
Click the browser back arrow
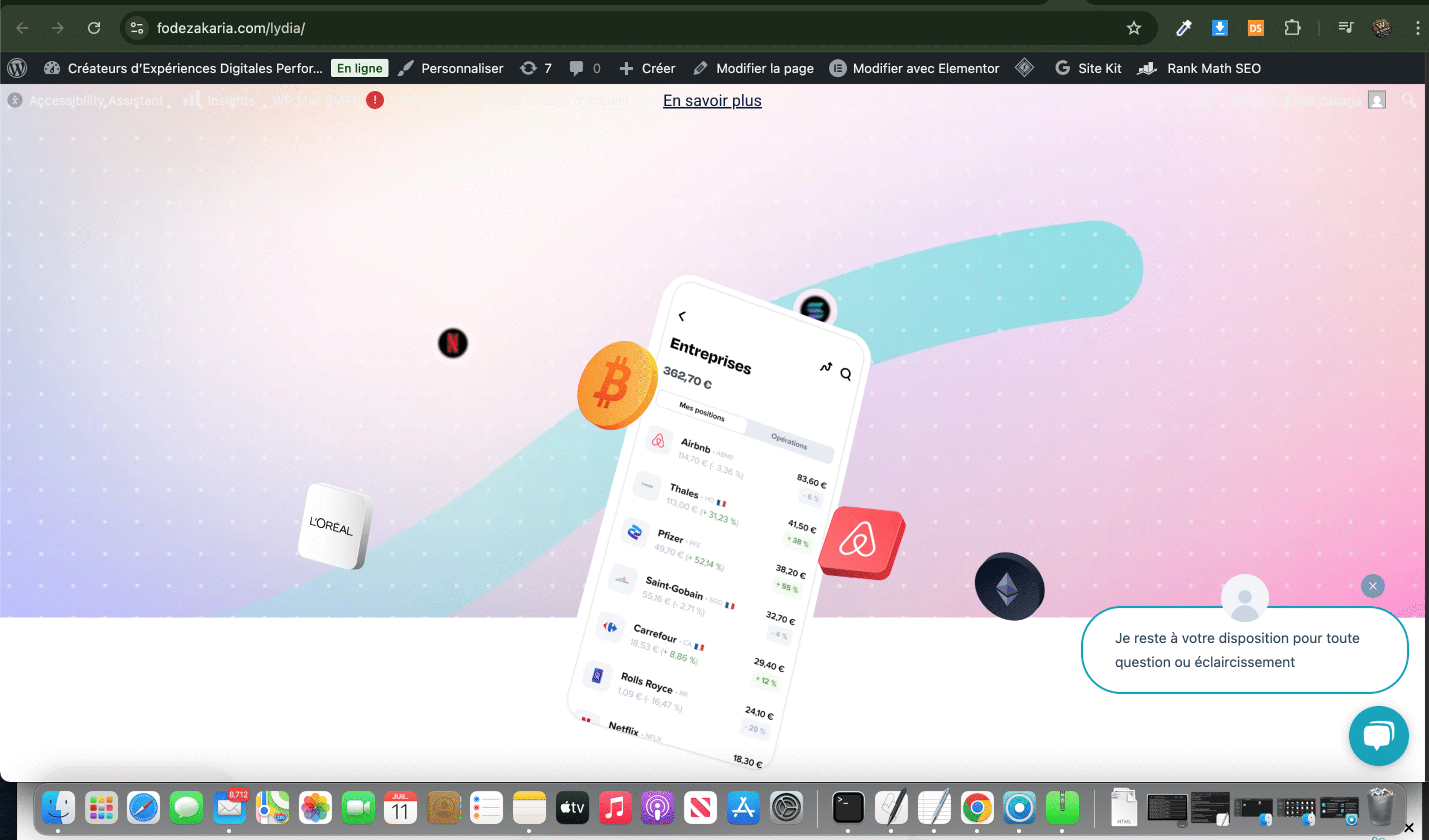point(22,28)
